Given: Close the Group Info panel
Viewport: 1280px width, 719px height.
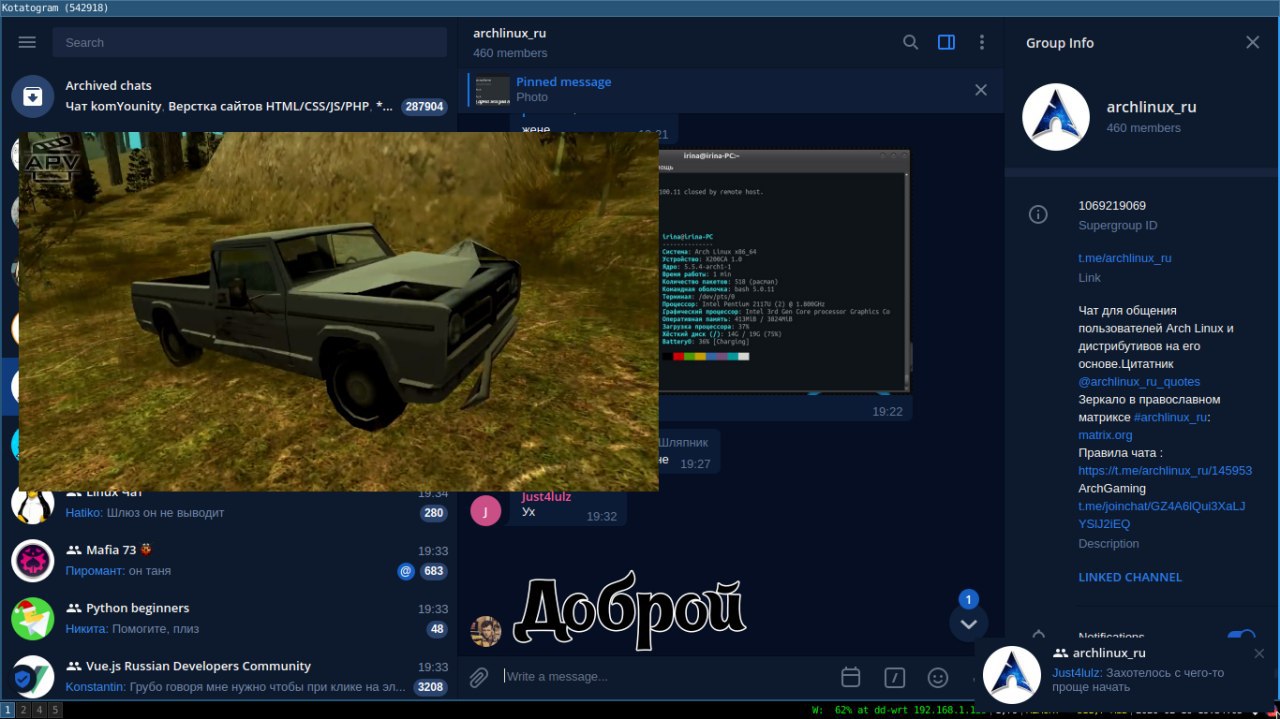Looking at the screenshot, I should tap(1253, 42).
